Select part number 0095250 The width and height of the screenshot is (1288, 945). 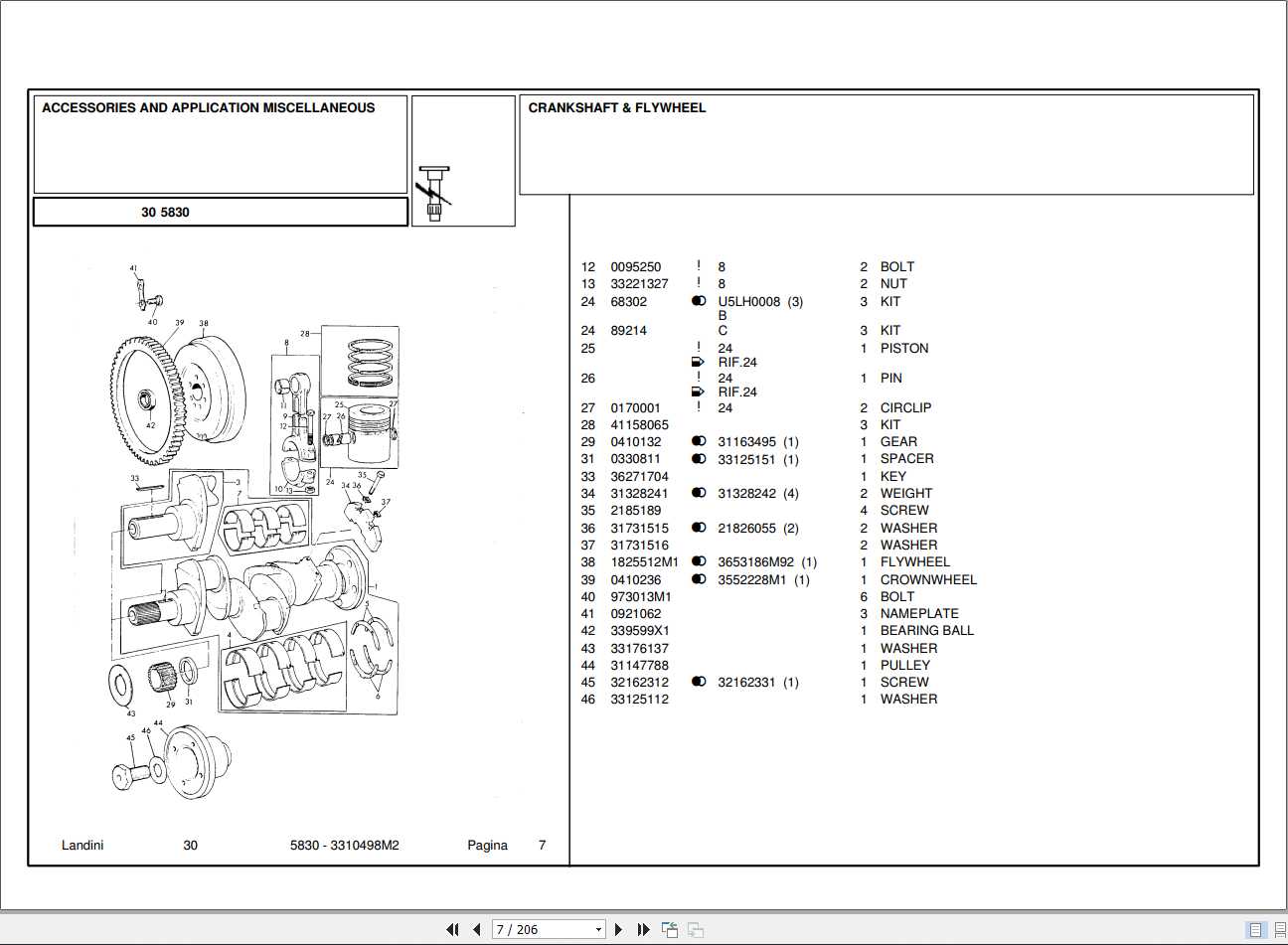pos(635,266)
